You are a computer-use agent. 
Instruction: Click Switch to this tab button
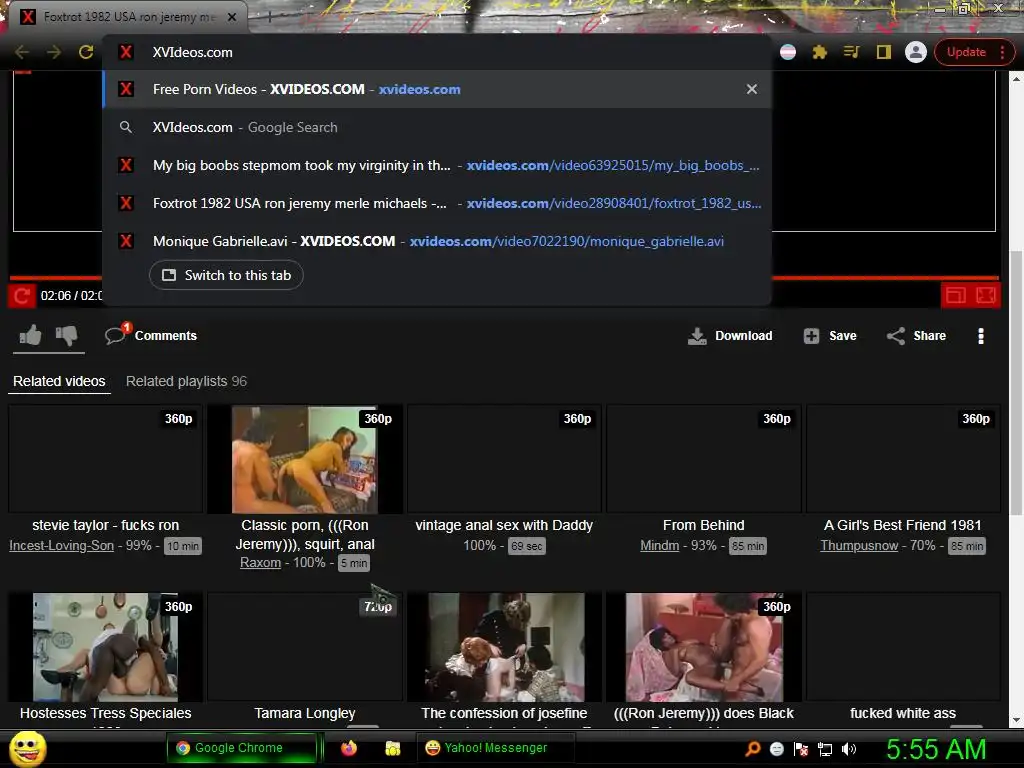coord(226,275)
